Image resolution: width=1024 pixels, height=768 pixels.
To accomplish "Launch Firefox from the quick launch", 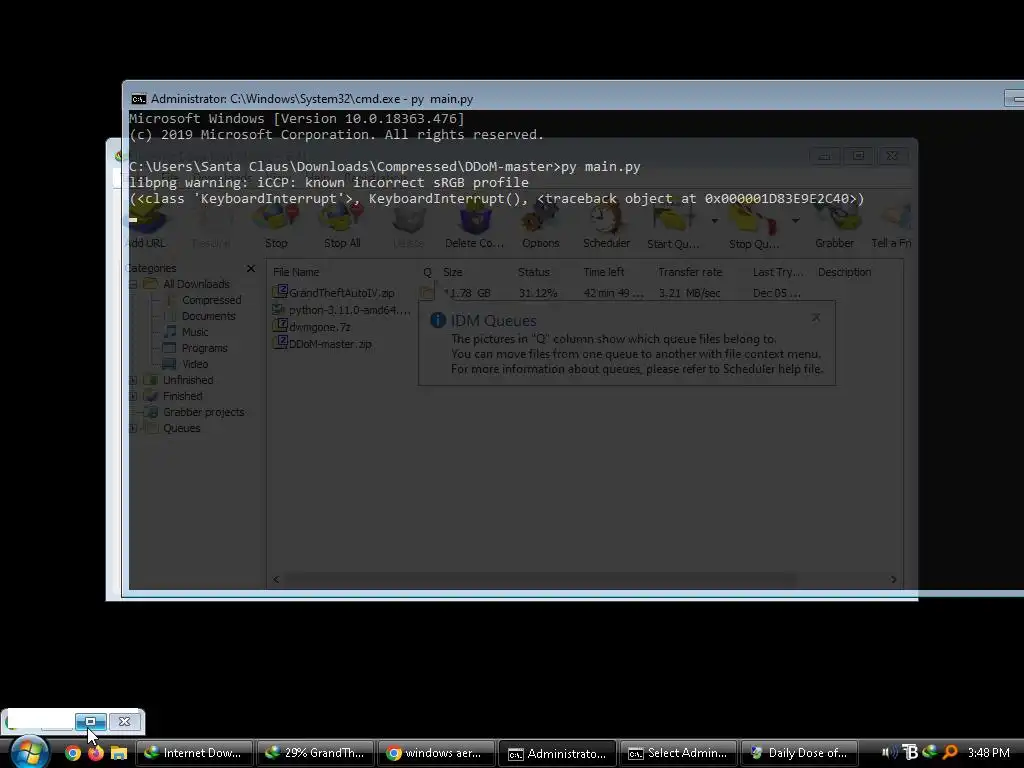I will [95, 753].
